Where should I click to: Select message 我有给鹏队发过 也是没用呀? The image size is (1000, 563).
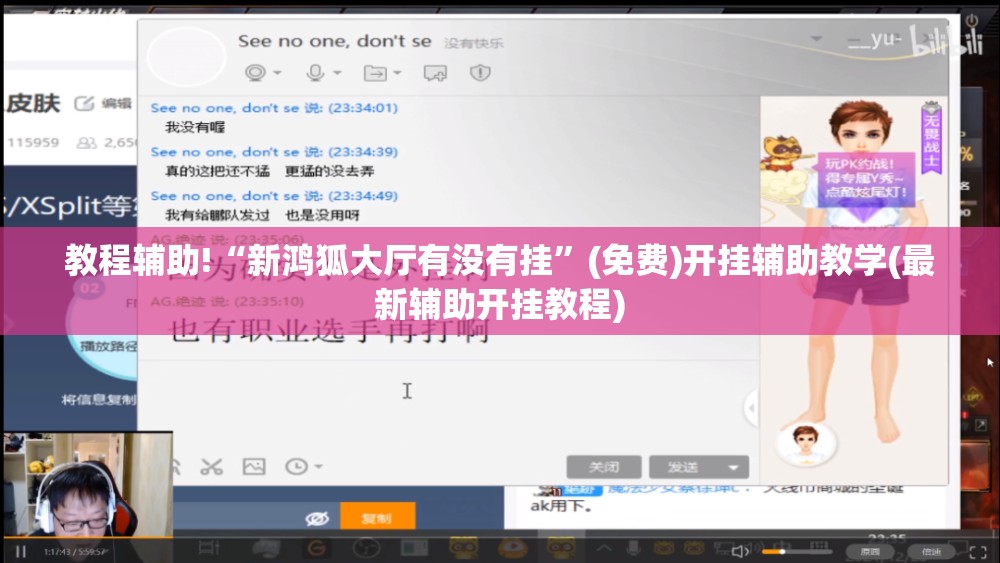tap(262, 216)
